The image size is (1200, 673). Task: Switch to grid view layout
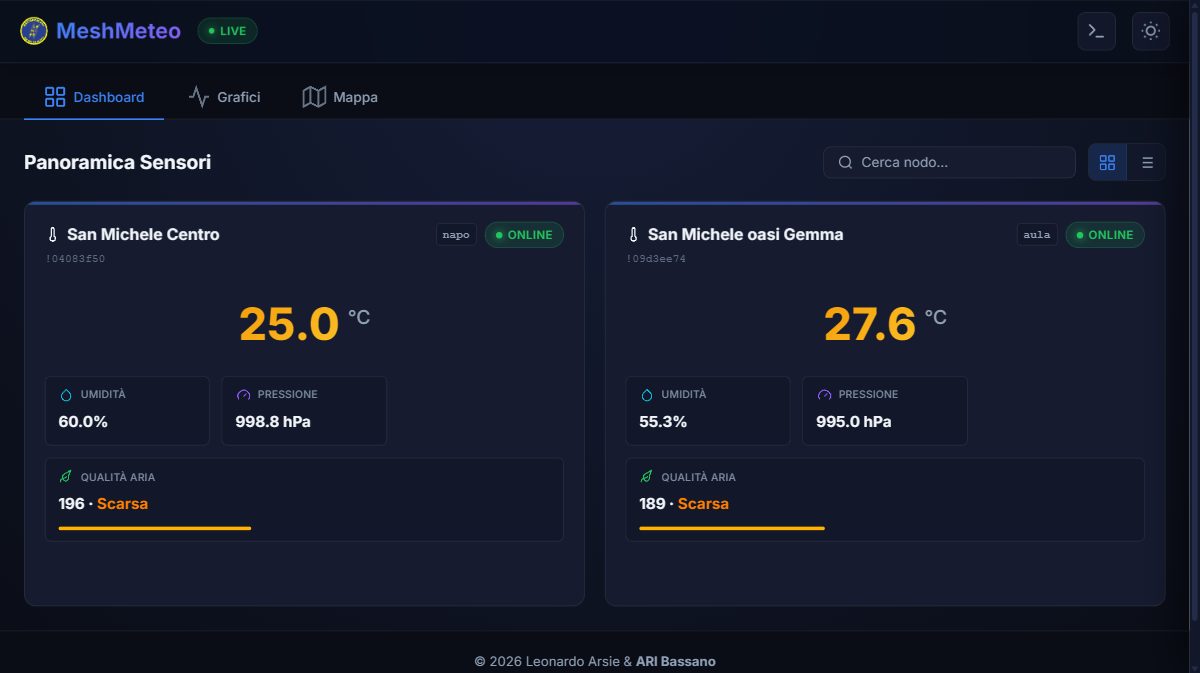click(x=1107, y=162)
